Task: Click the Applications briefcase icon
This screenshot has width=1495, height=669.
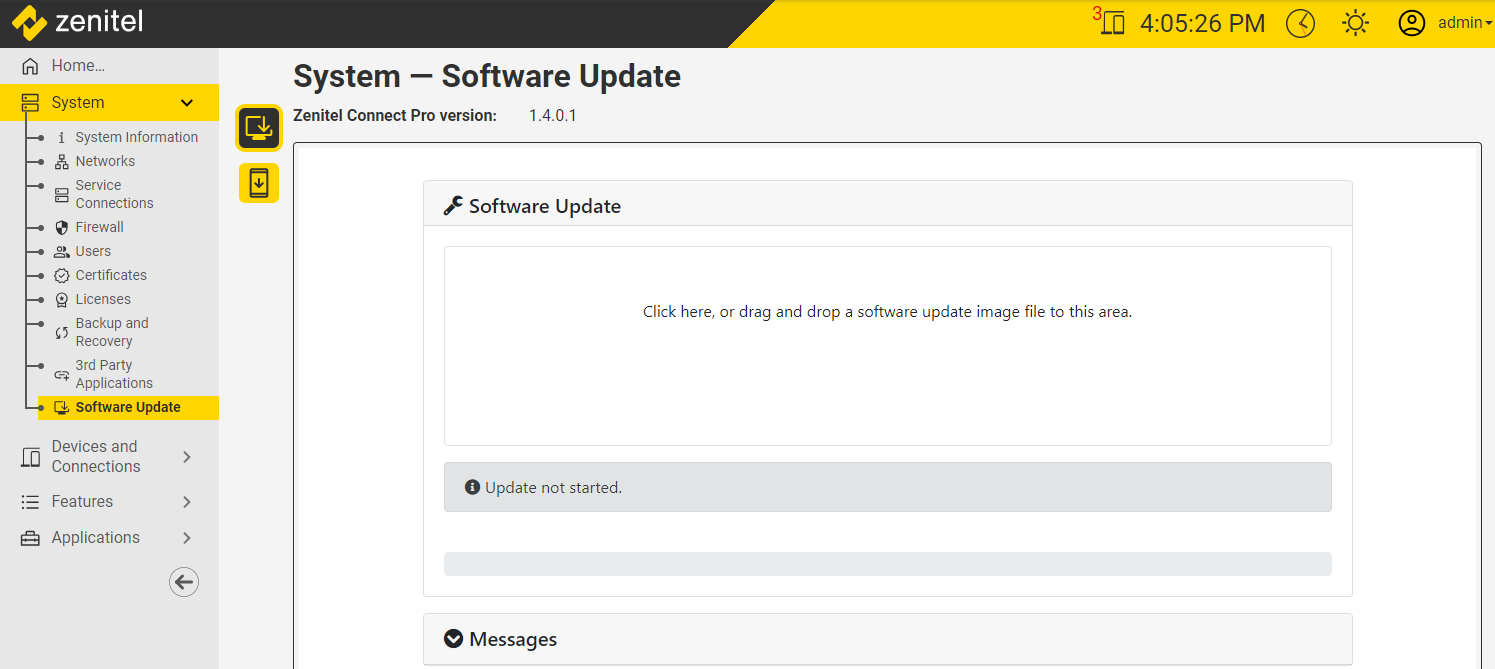Action: [x=30, y=538]
